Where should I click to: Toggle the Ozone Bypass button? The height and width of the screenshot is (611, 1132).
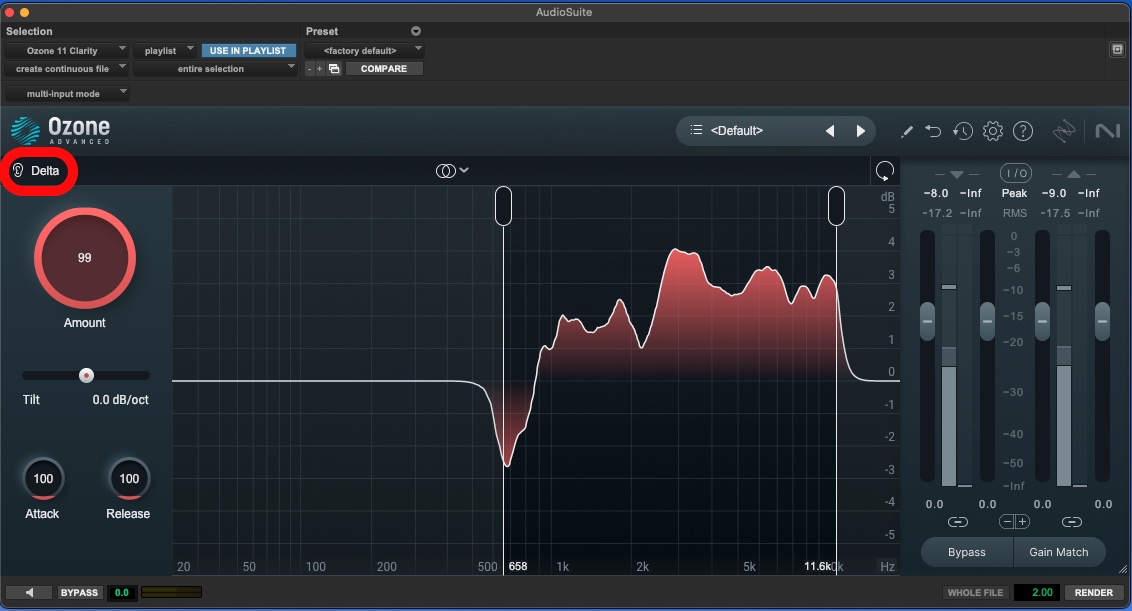[x=967, y=552]
